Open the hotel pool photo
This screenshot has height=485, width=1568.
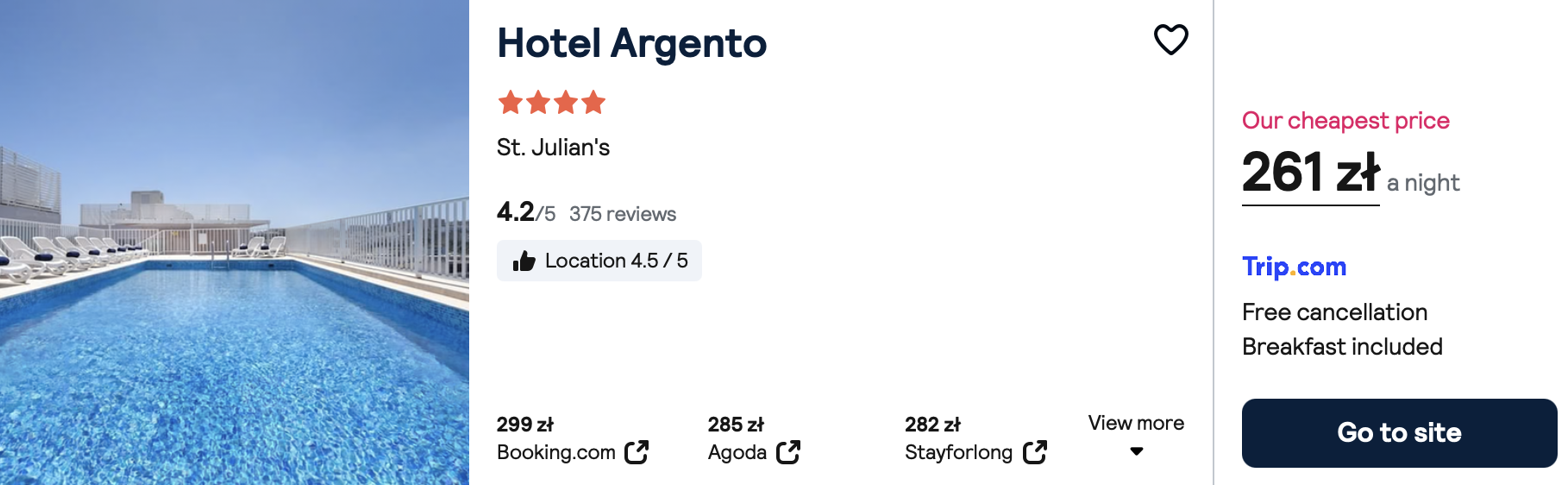click(x=235, y=243)
